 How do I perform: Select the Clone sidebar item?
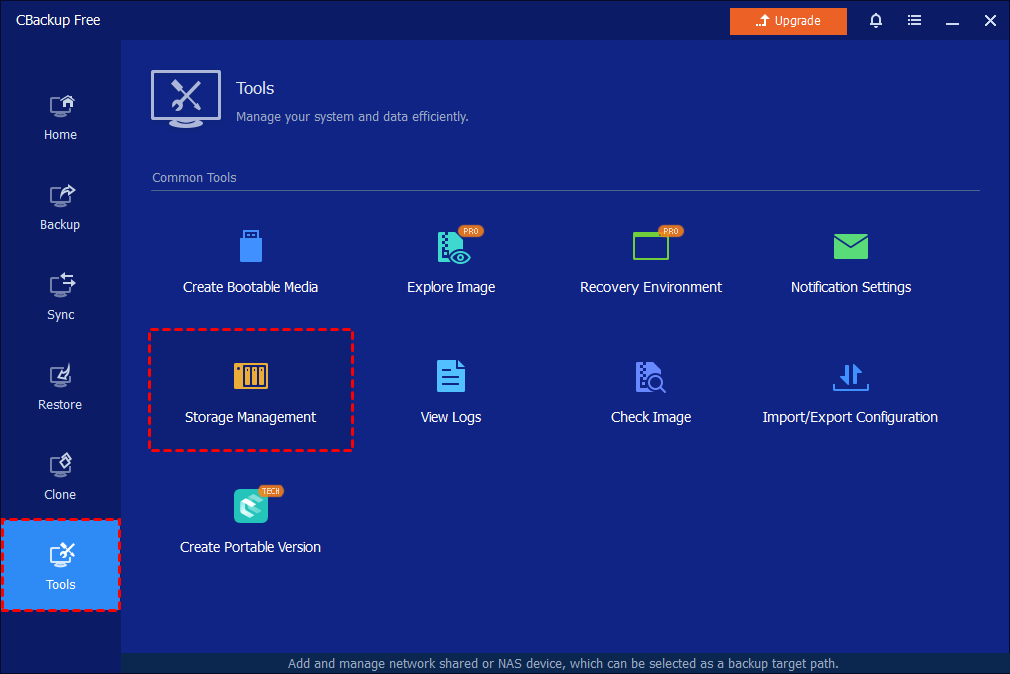pyautogui.click(x=60, y=477)
